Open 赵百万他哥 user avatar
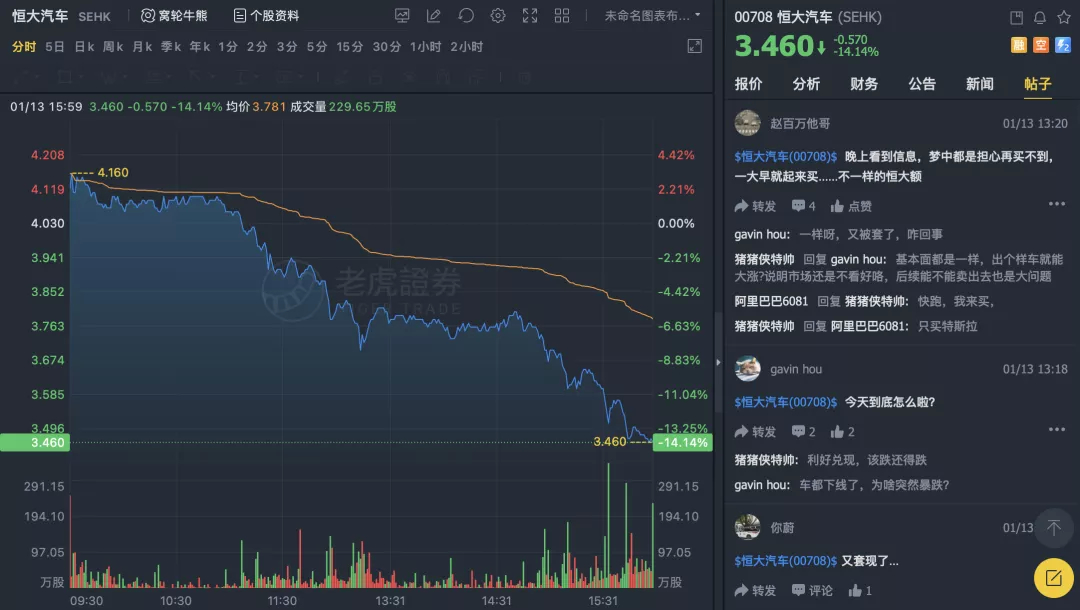 [747, 123]
